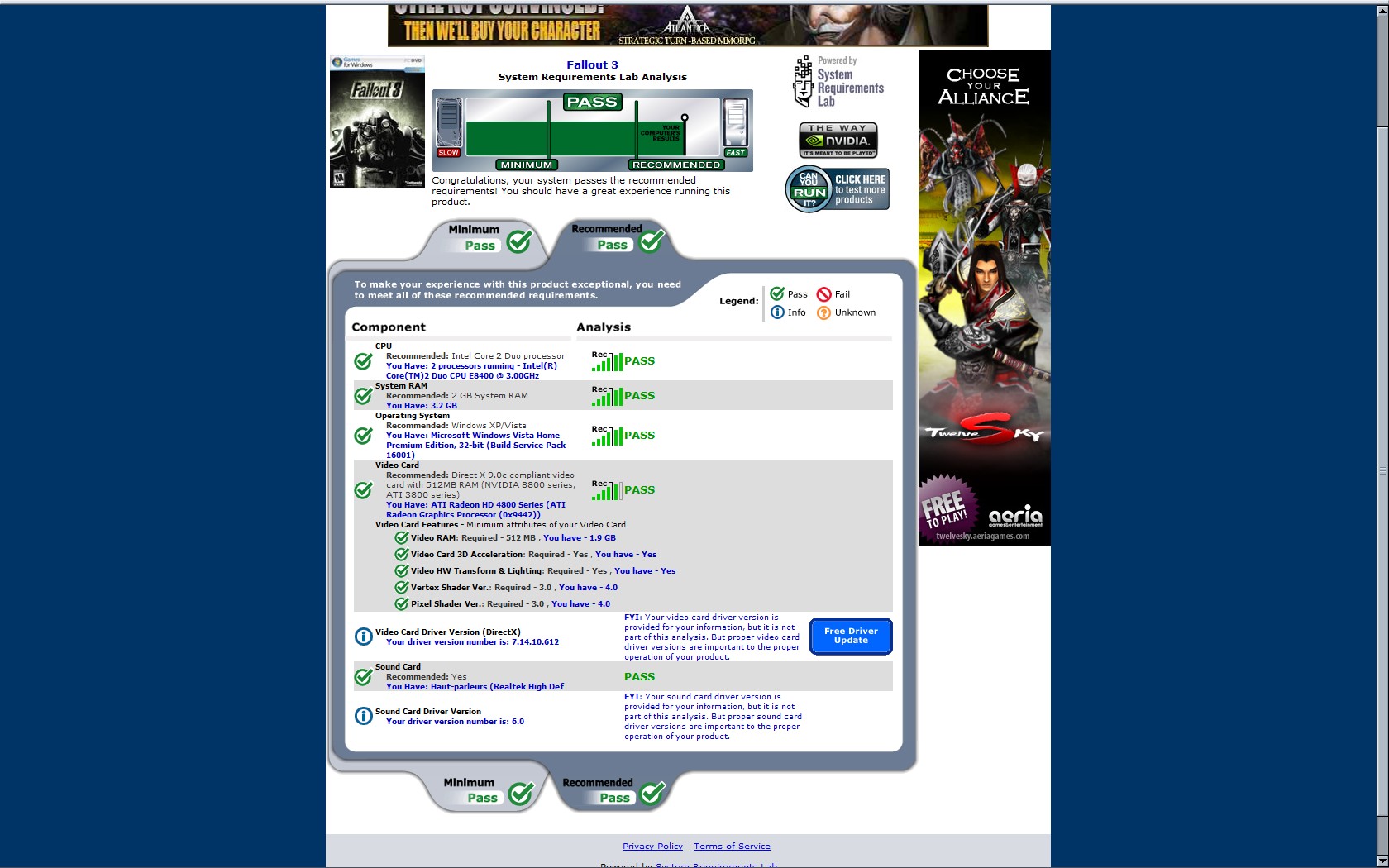Click the System RAM signal-bar PASS meter
The height and width of the screenshot is (868, 1389).
[x=623, y=395]
